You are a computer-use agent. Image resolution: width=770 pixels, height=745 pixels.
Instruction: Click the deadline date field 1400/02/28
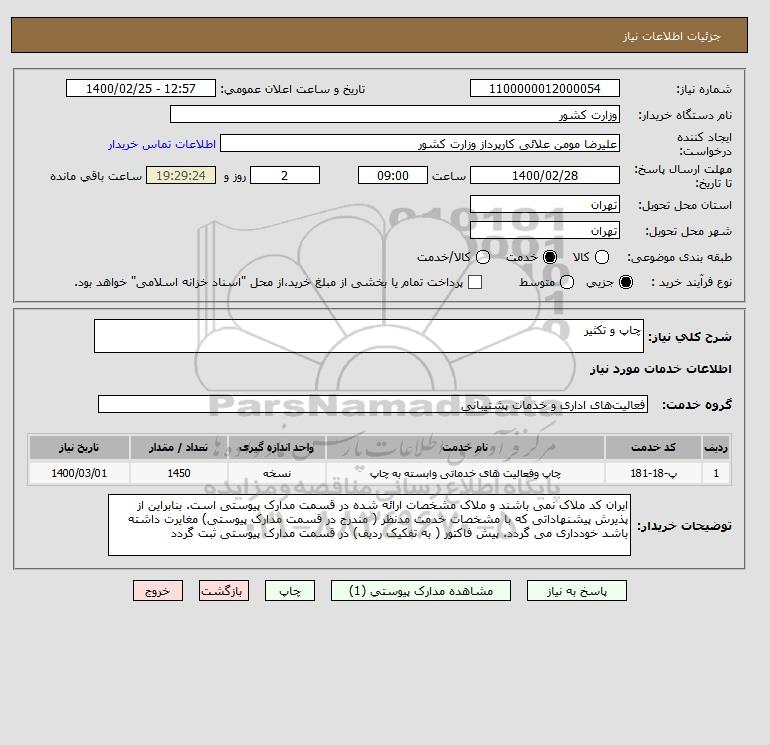pos(545,175)
